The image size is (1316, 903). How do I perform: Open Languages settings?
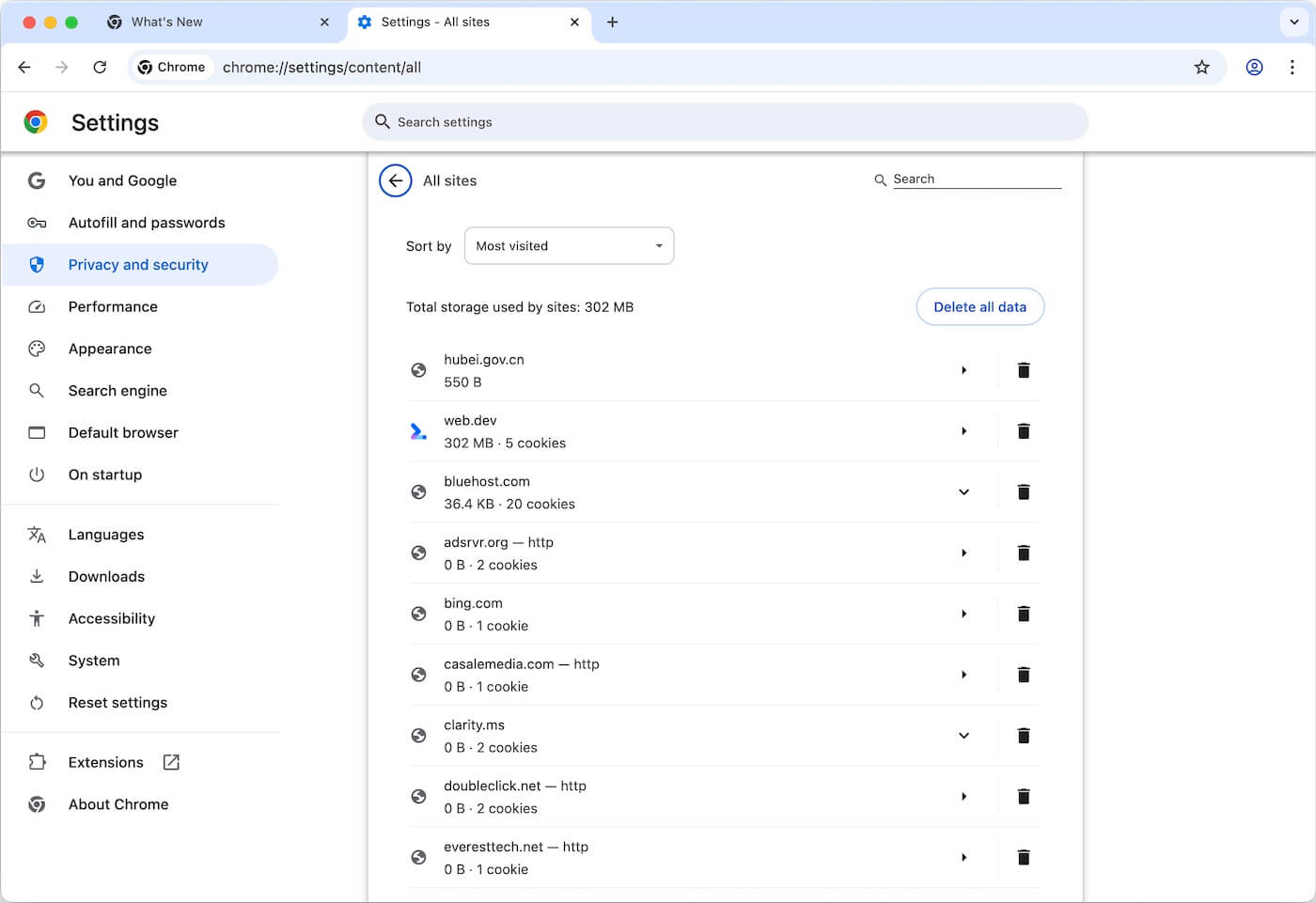[141, 535]
